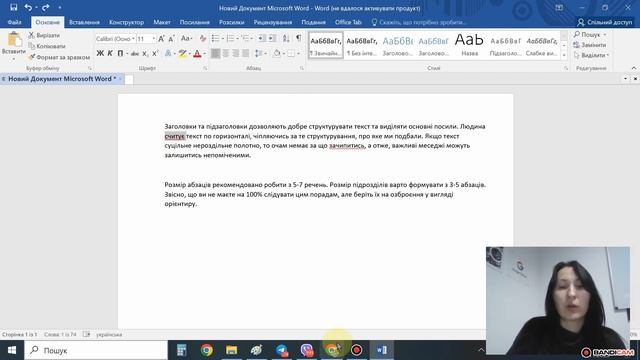Decrease paragraph indent
Viewport: 640px width, 360px height.
(x=262, y=39)
